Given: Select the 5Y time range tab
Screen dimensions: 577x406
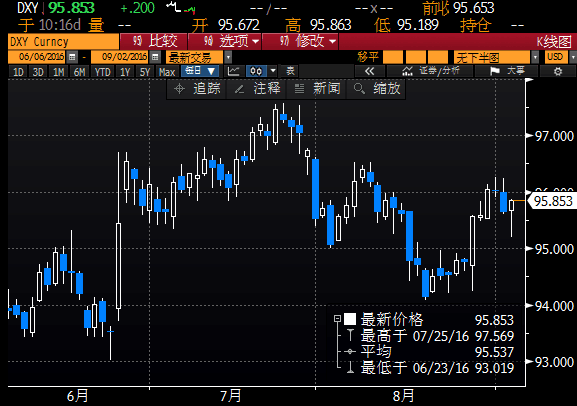Looking at the screenshot, I should click(x=145, y=72).
